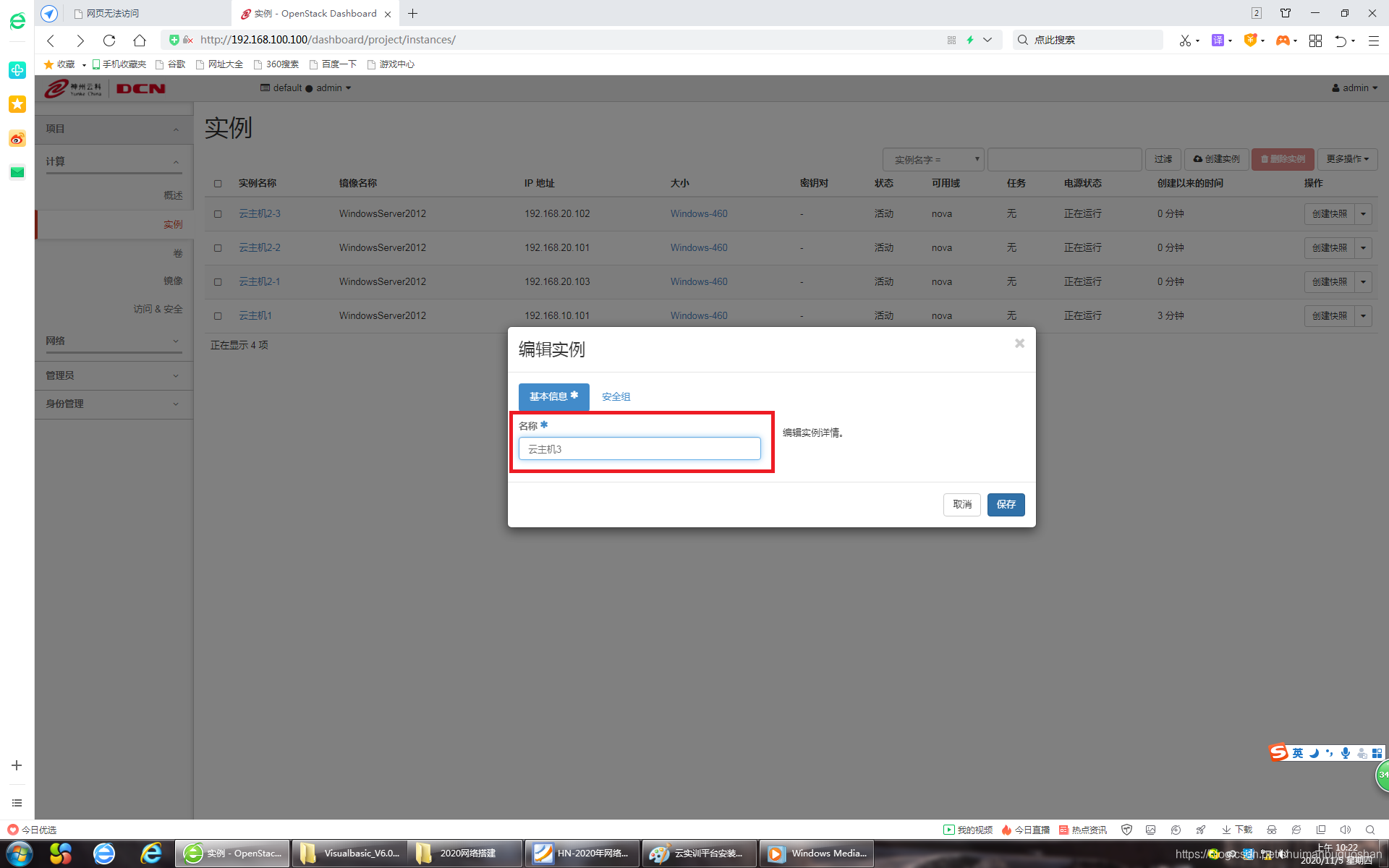The width and height of the screenshot is (1389, 868).
Task: Check the 云主机1 instance checkbox
Action: point(218,316)
